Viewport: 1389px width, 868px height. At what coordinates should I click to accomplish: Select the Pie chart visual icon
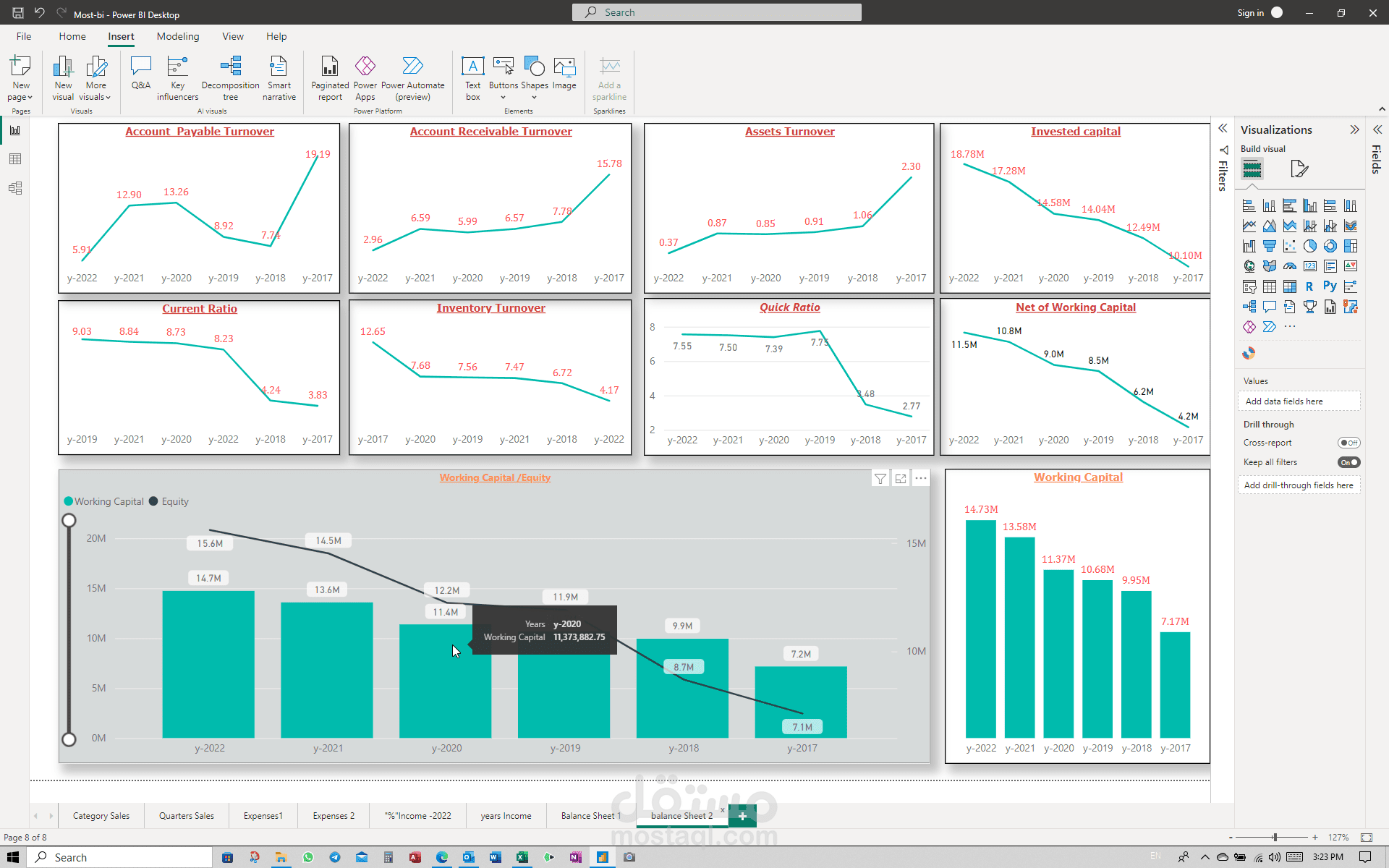coord(1309,246)
